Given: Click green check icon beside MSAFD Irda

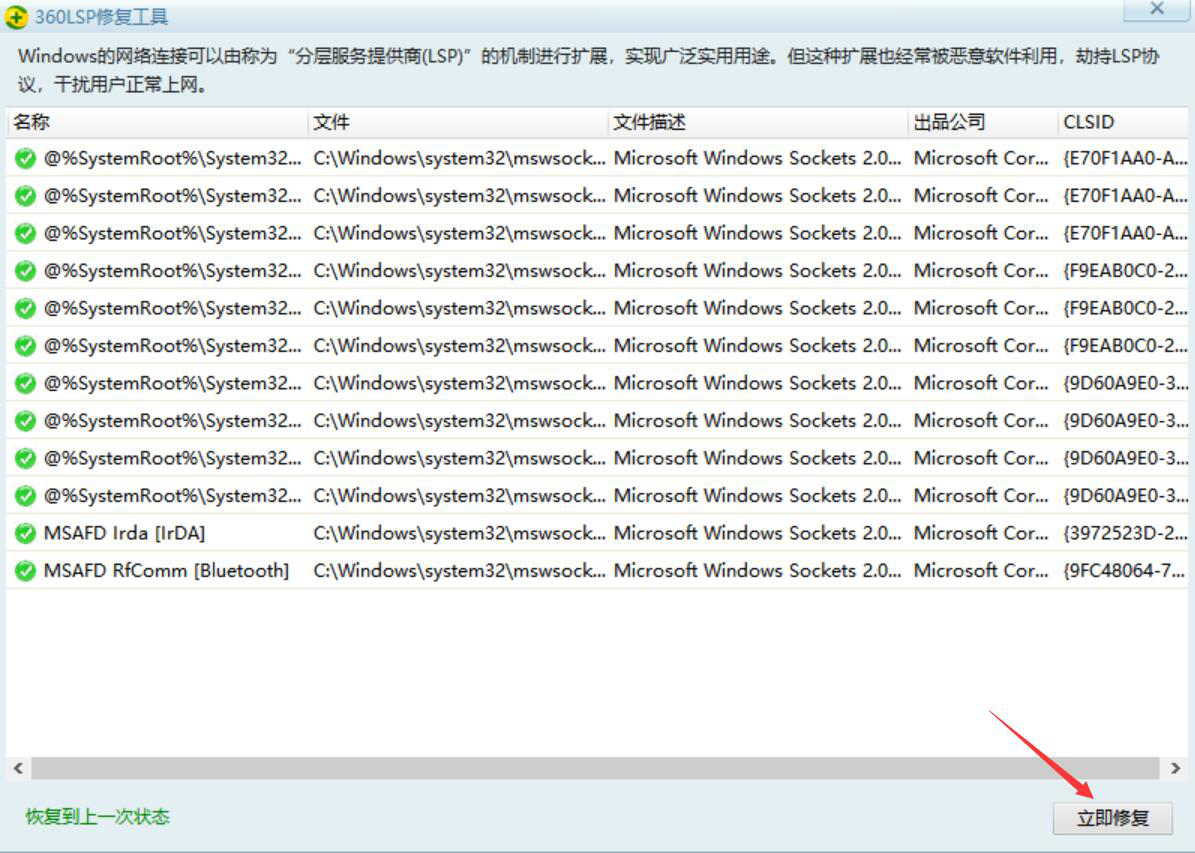Looking at the screenshot, I should pos(25,533).
